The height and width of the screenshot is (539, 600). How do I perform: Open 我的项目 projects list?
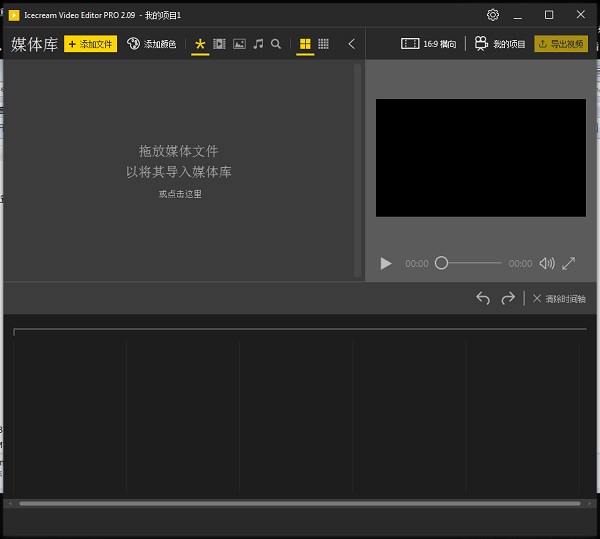[x=500, y=44]
